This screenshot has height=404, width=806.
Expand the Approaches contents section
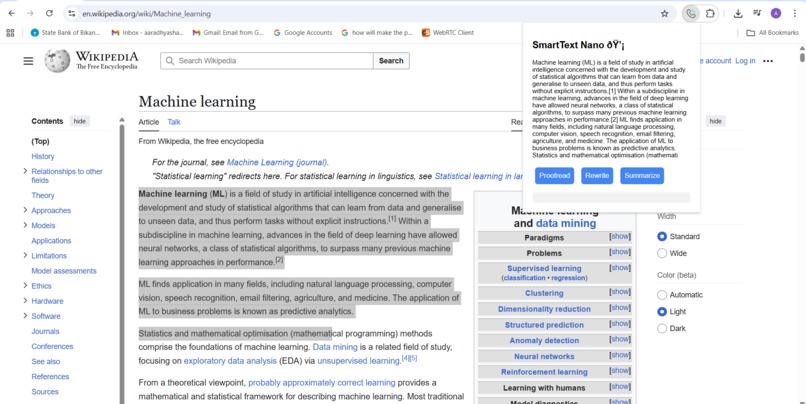click(x=25, y=210)
